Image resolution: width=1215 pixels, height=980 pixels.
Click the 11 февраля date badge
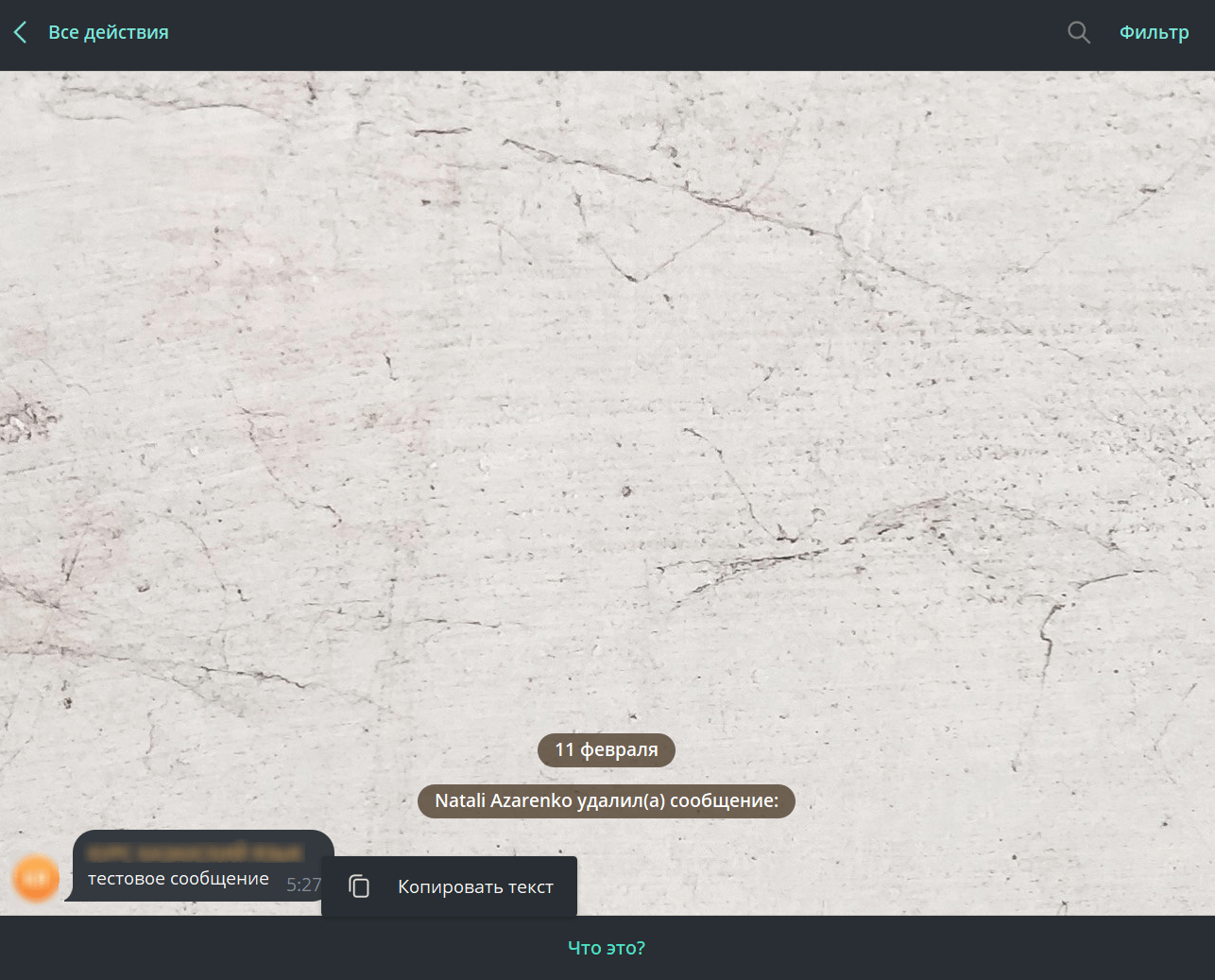pos(607,750)
